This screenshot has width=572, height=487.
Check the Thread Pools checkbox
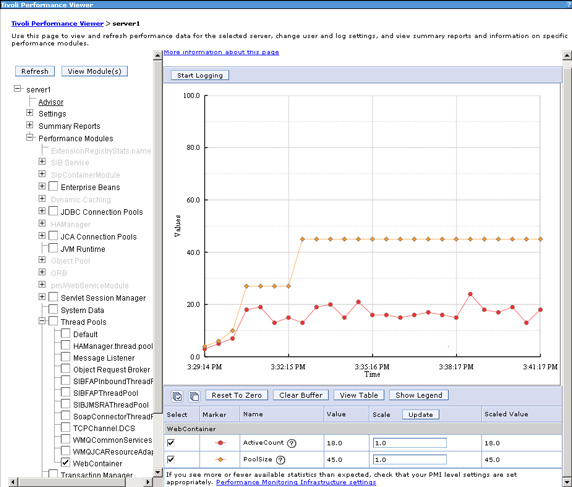53,321
